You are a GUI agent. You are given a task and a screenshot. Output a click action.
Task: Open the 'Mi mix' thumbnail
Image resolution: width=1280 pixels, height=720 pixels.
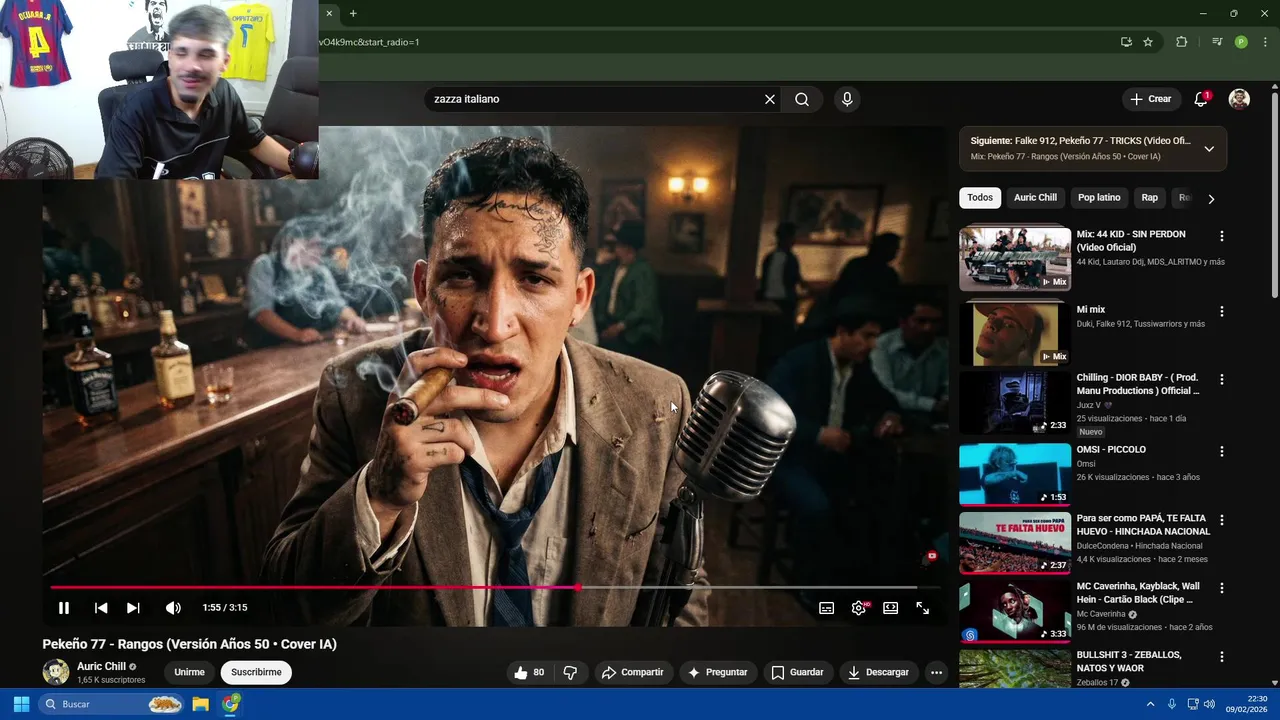[1015, 333]
